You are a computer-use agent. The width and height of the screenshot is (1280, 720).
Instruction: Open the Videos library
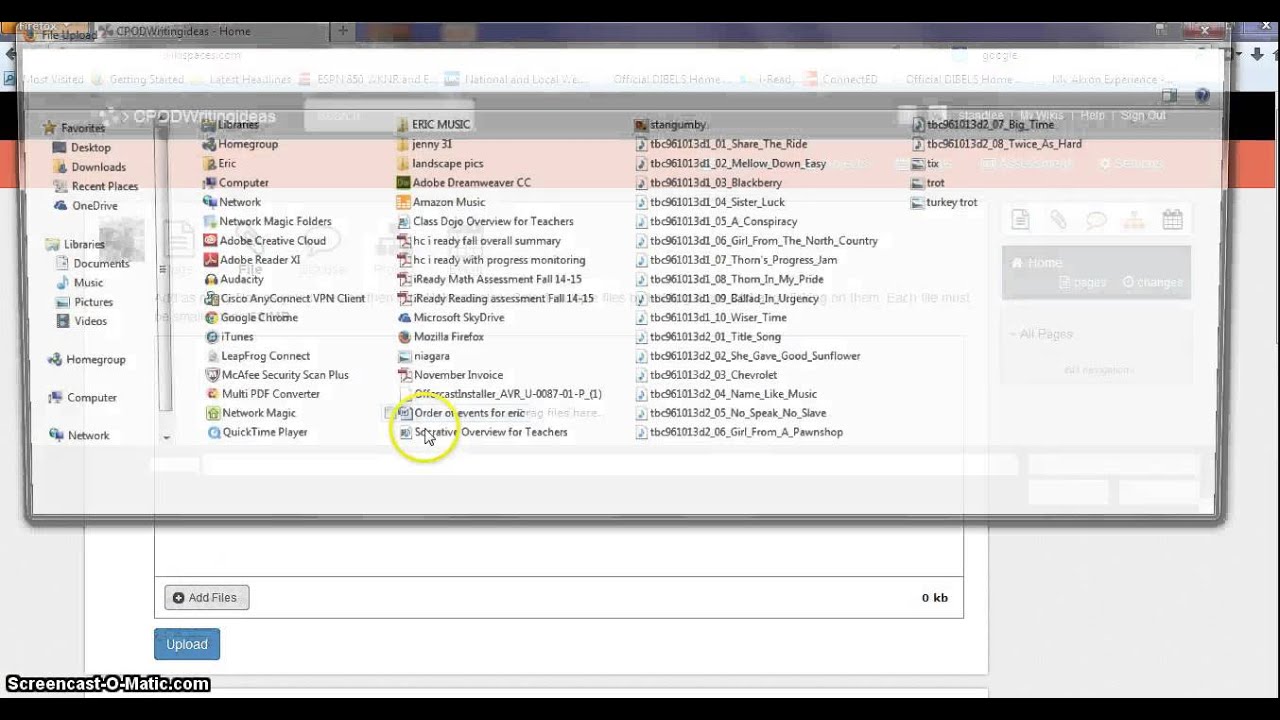80,321
